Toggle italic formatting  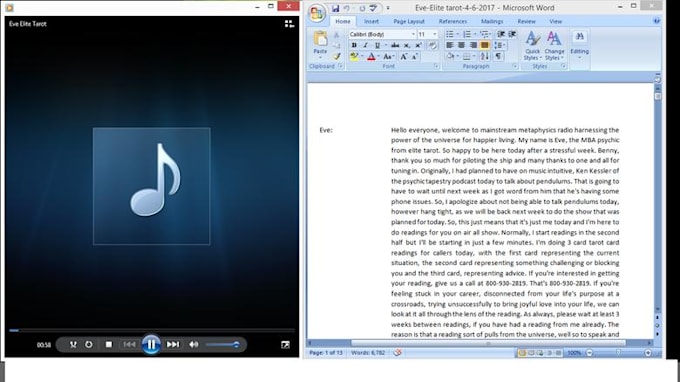tap(365, 46)
